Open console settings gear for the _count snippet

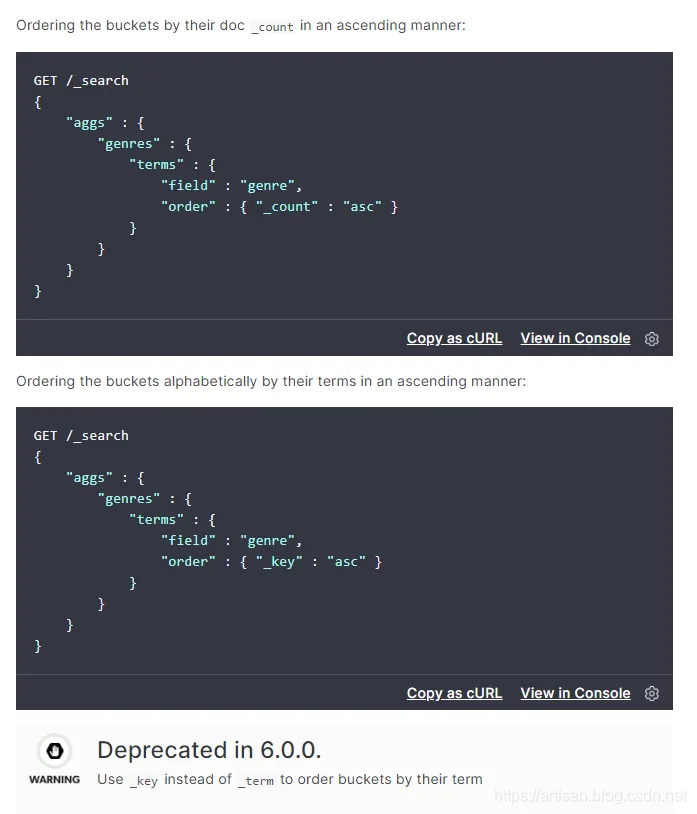[x=652, y=339]
